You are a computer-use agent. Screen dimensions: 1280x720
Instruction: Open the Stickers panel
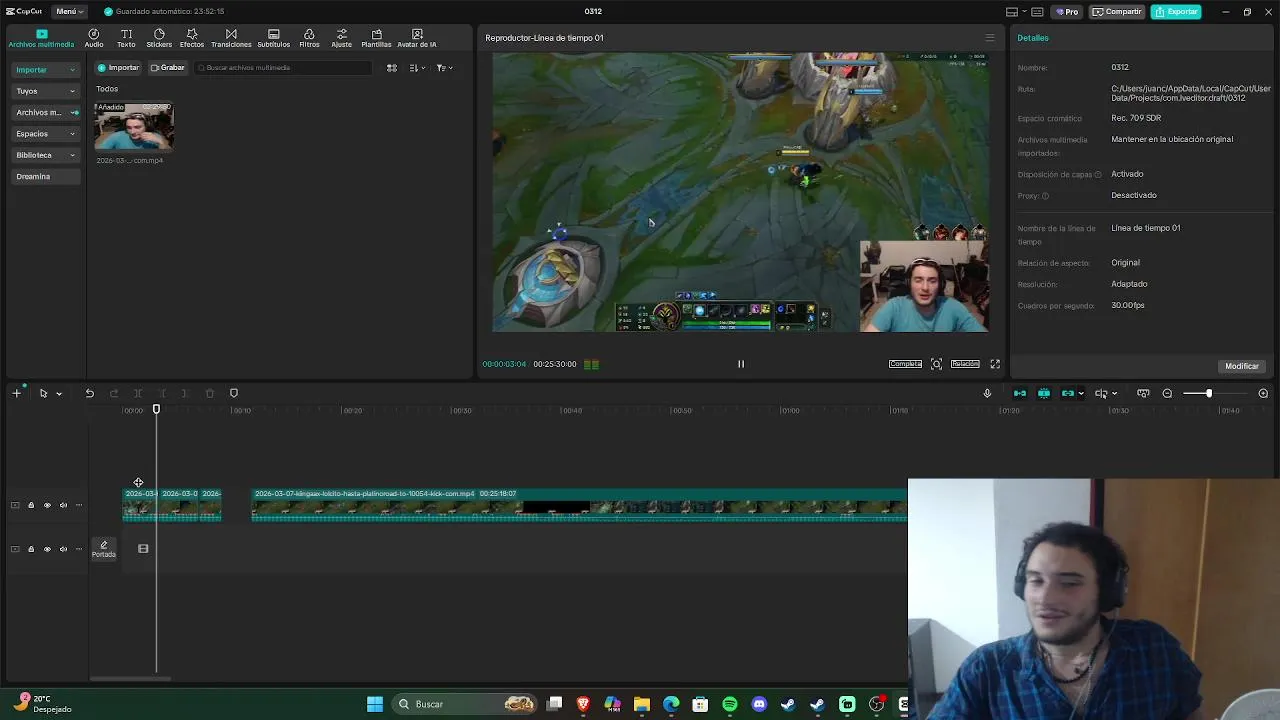(159, 38)
